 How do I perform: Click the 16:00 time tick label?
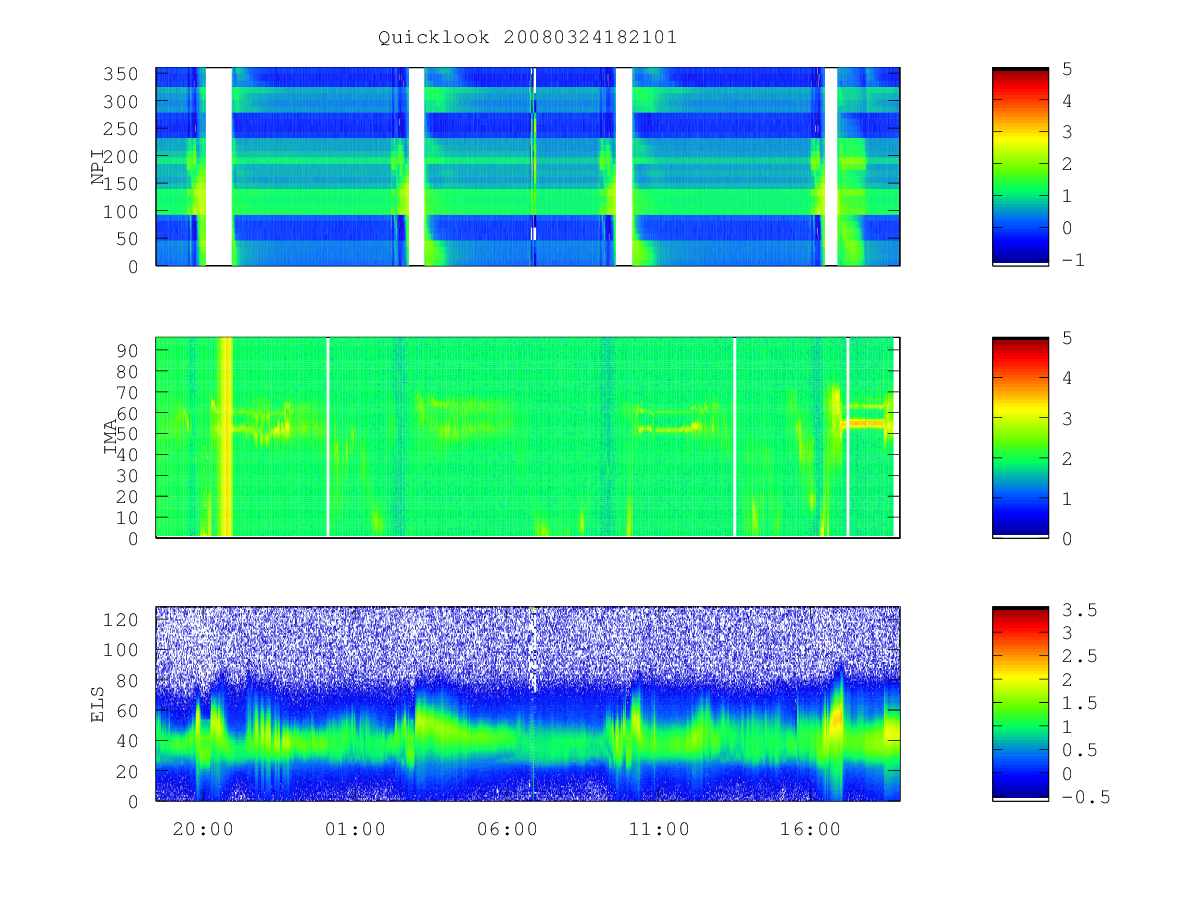coord(810,829)
